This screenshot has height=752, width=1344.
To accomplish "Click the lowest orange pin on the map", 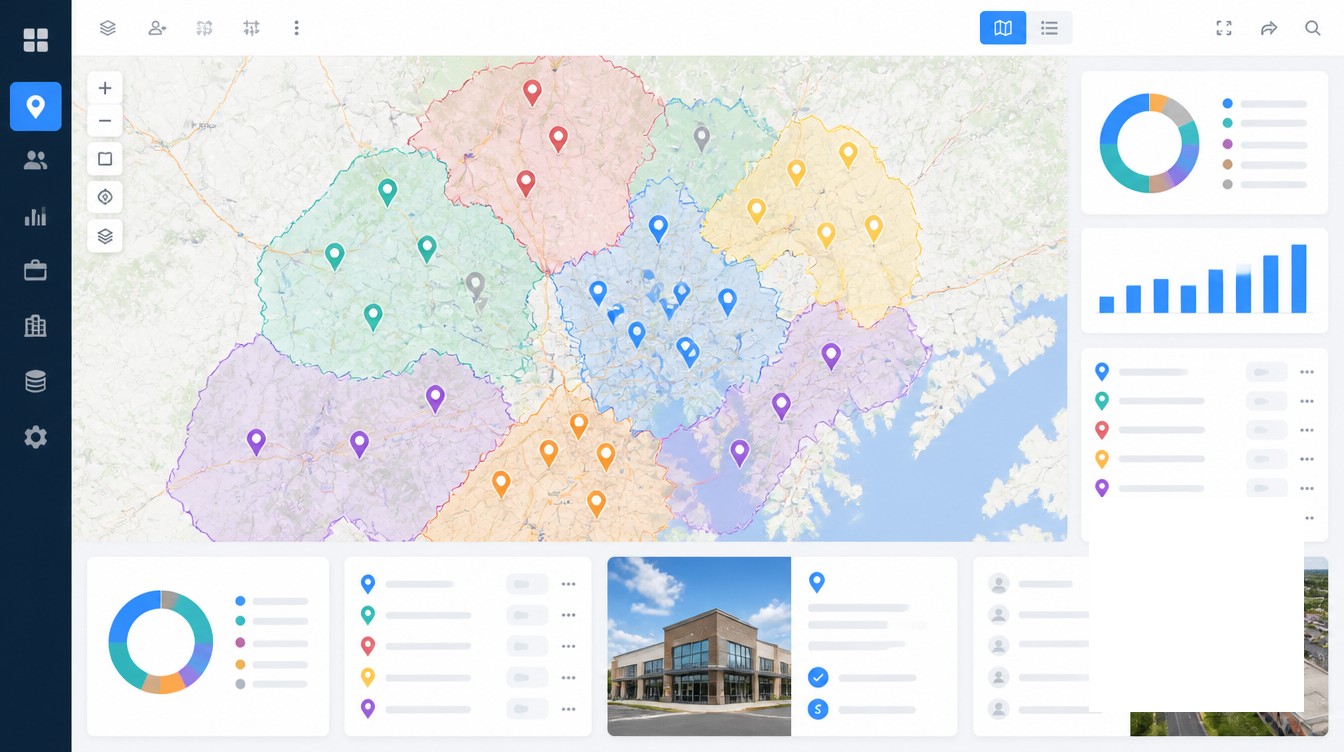I will tap(596, 503).
